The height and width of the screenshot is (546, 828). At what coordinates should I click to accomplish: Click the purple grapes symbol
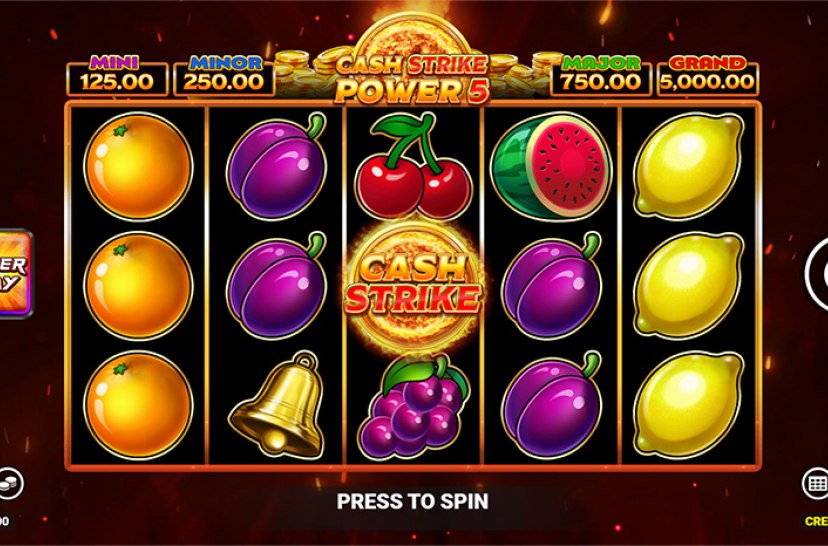point(413,407)
